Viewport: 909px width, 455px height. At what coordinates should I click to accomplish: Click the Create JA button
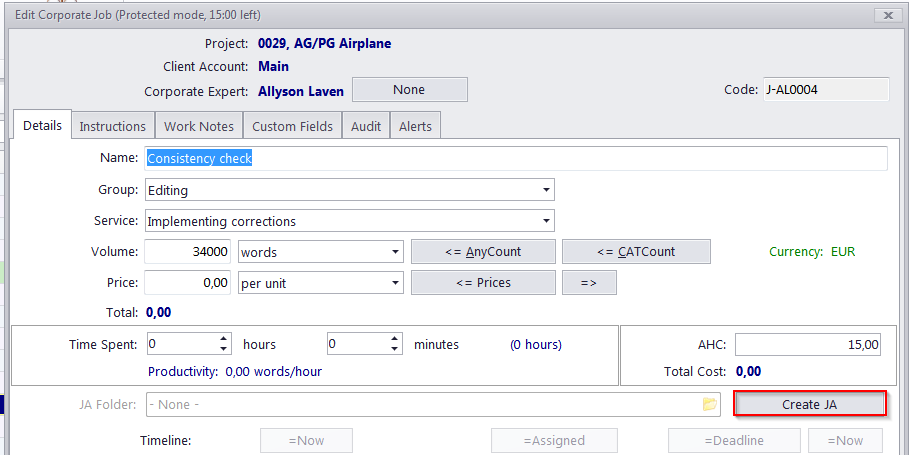[x=809, y=405]
